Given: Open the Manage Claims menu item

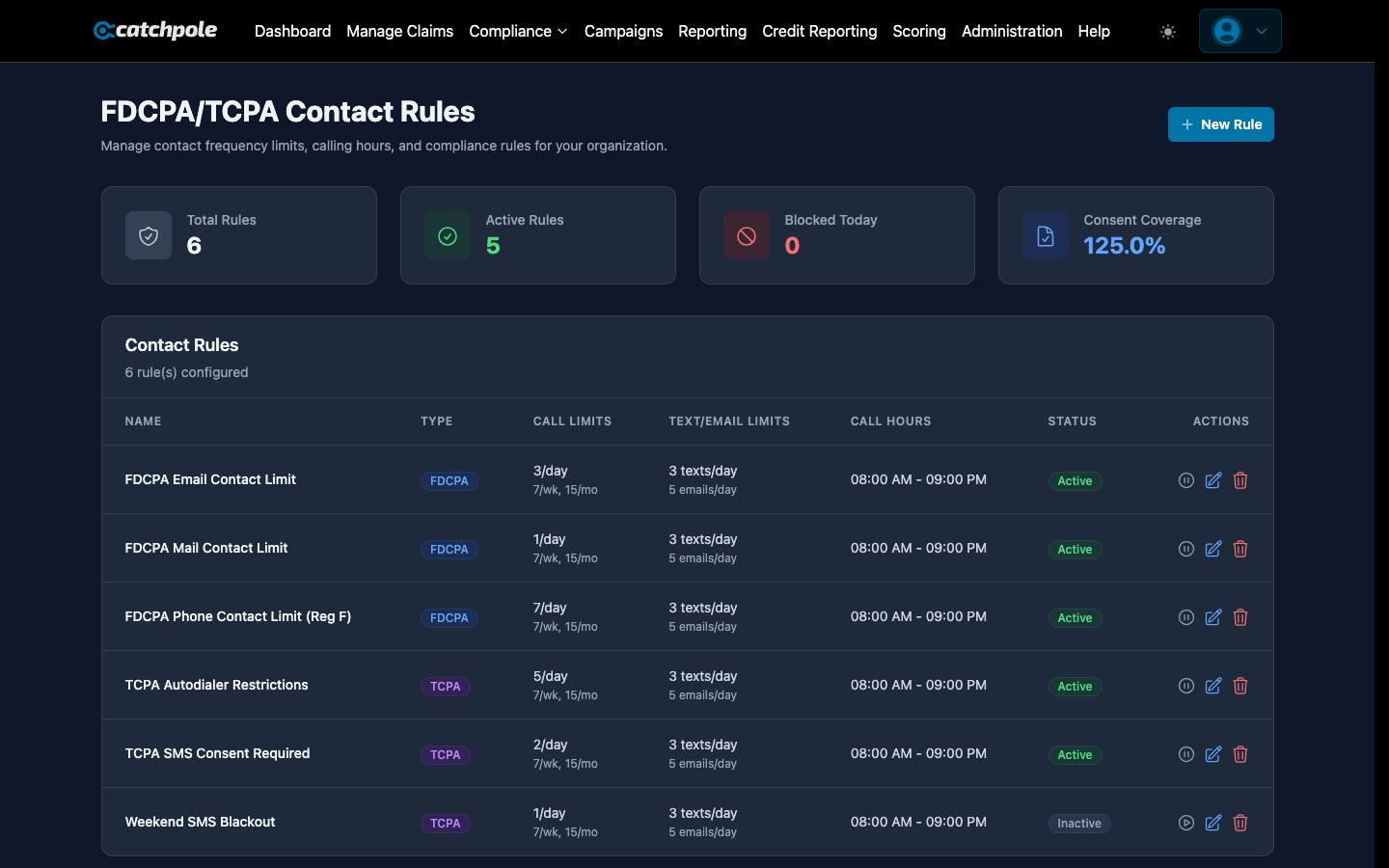Looking at the screenshot, I should click(x=399, y=31).
